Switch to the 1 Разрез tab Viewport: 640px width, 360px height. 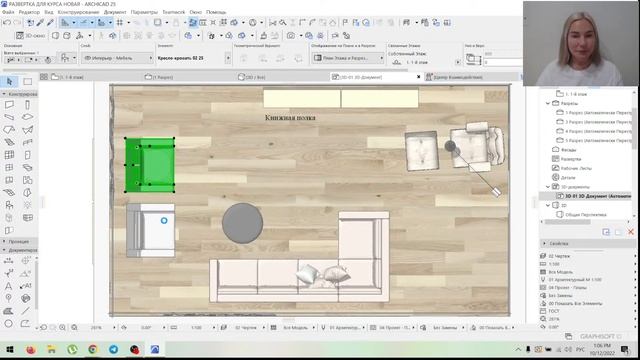coord(159,77)
